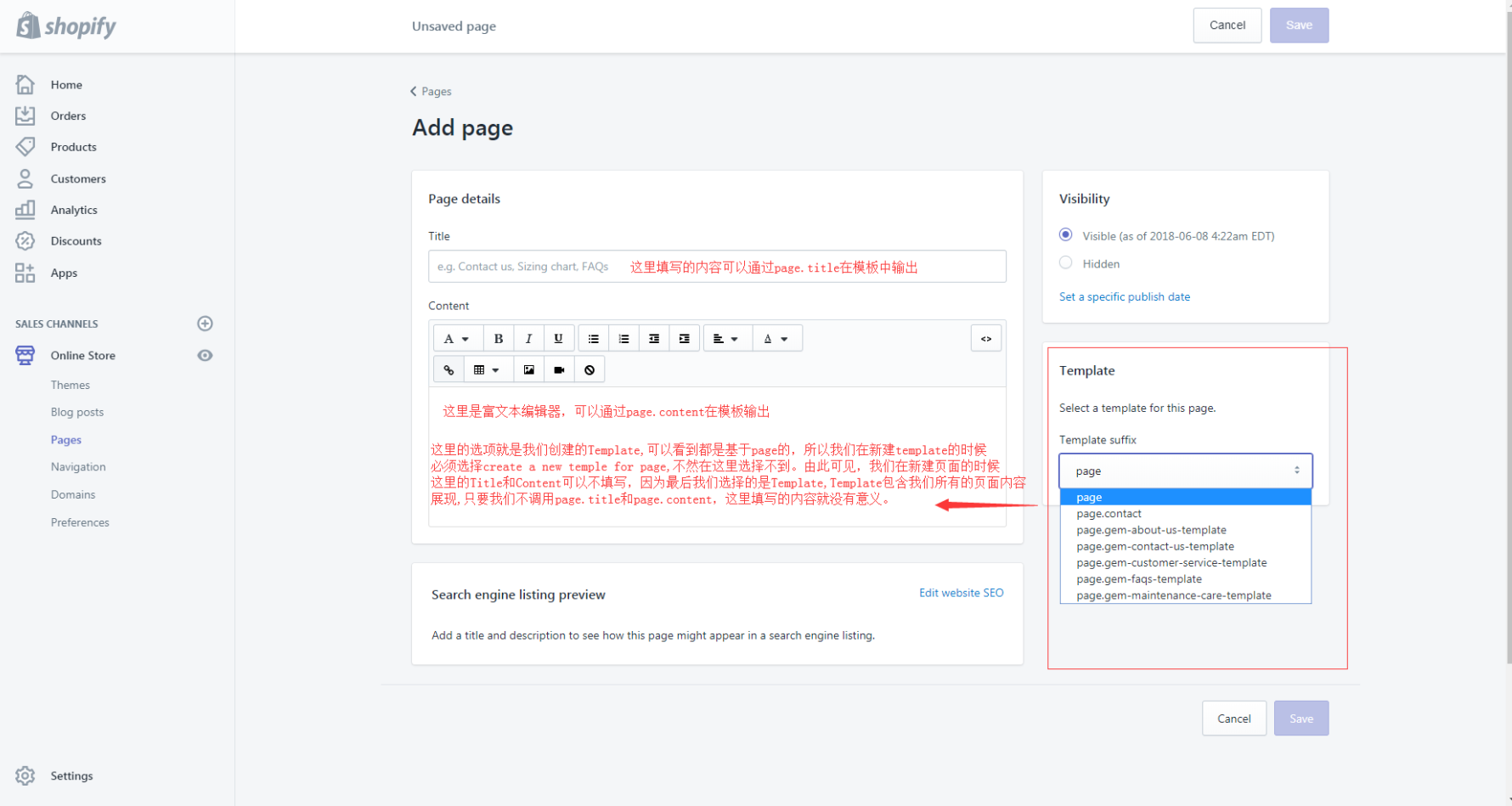Open the Home icon in sidebar

(25, 84)
